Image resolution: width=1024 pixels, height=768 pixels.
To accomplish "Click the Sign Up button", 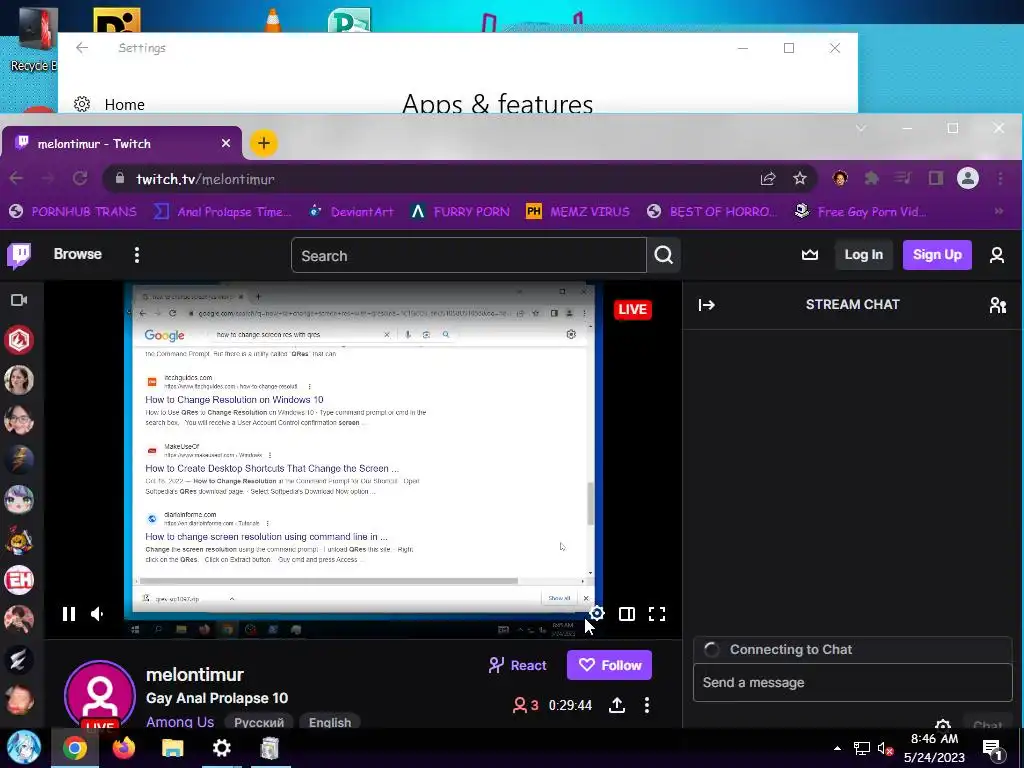I will pos(937,255).
